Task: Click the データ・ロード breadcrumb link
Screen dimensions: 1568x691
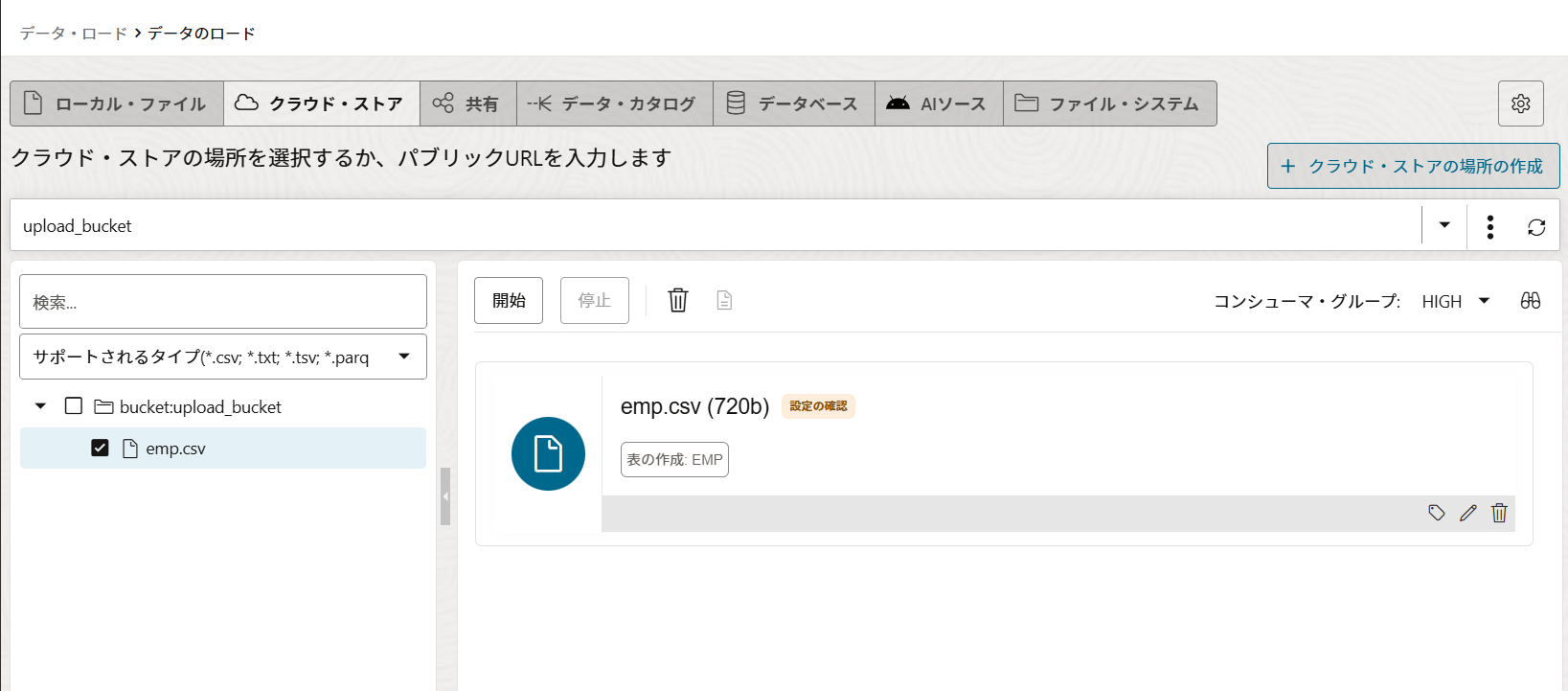Action: [74, 34]
